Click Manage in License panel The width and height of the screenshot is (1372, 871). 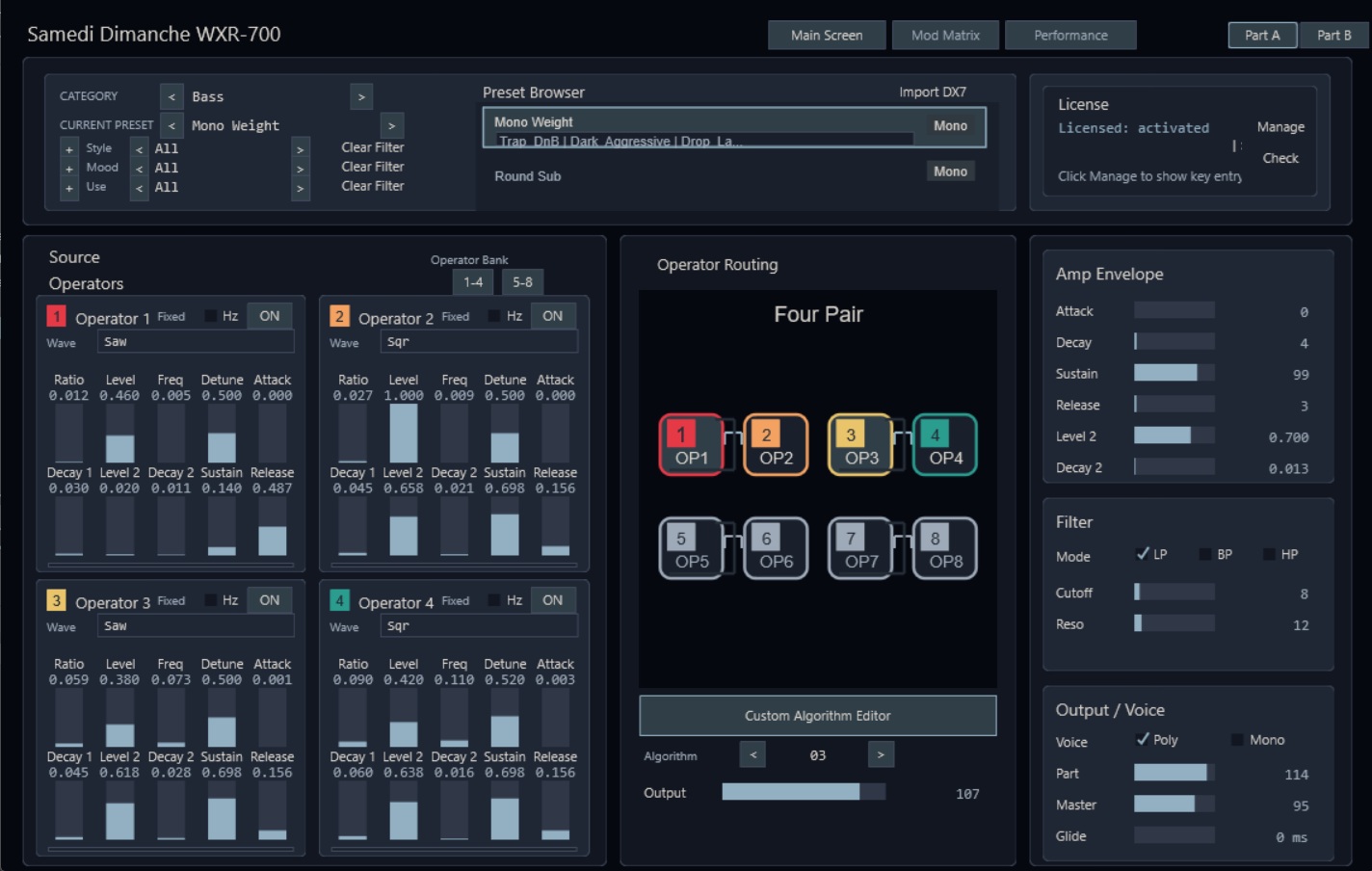pyautogui.click(x=1280, y=127)
